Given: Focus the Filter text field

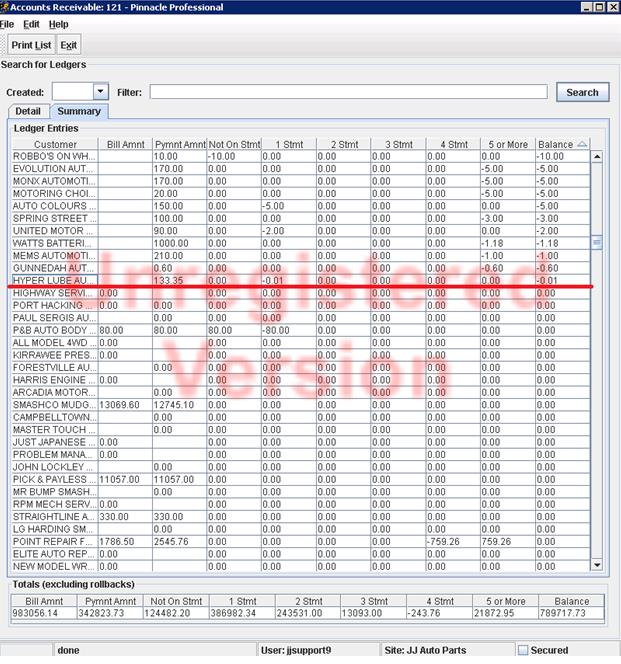Looking at the screenshot, I should (x=348, y=92).
